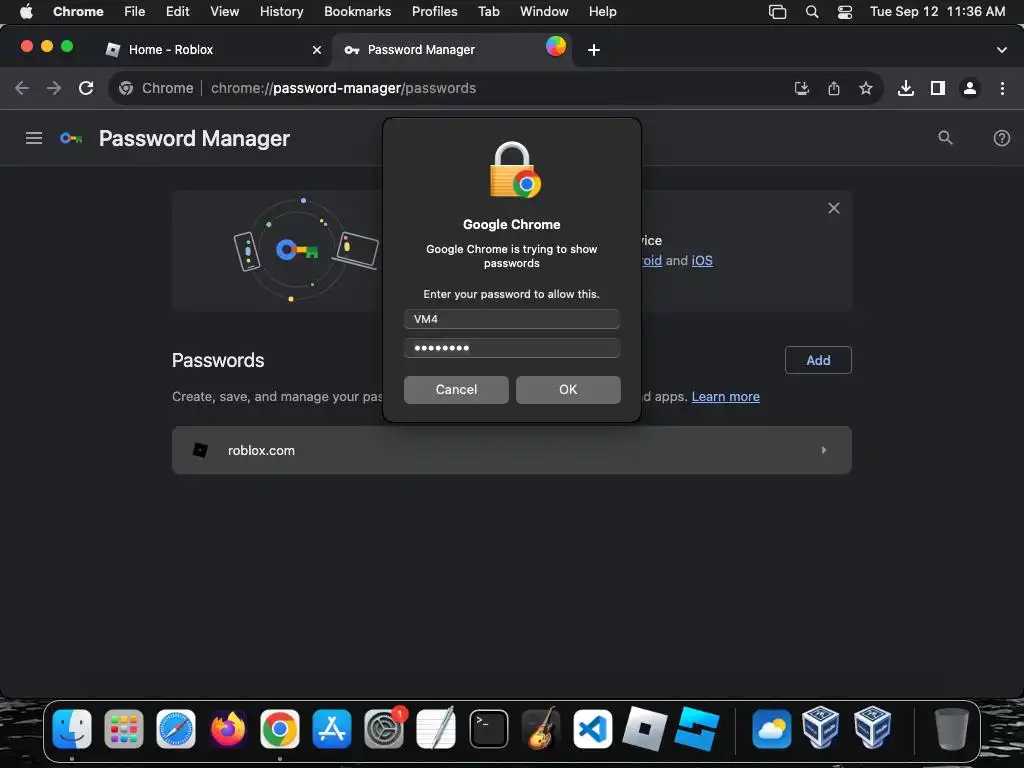The width and height of the screenshot is (1024, 768).
Task: Open Chrome downloads icon
Action: (905, 88)
